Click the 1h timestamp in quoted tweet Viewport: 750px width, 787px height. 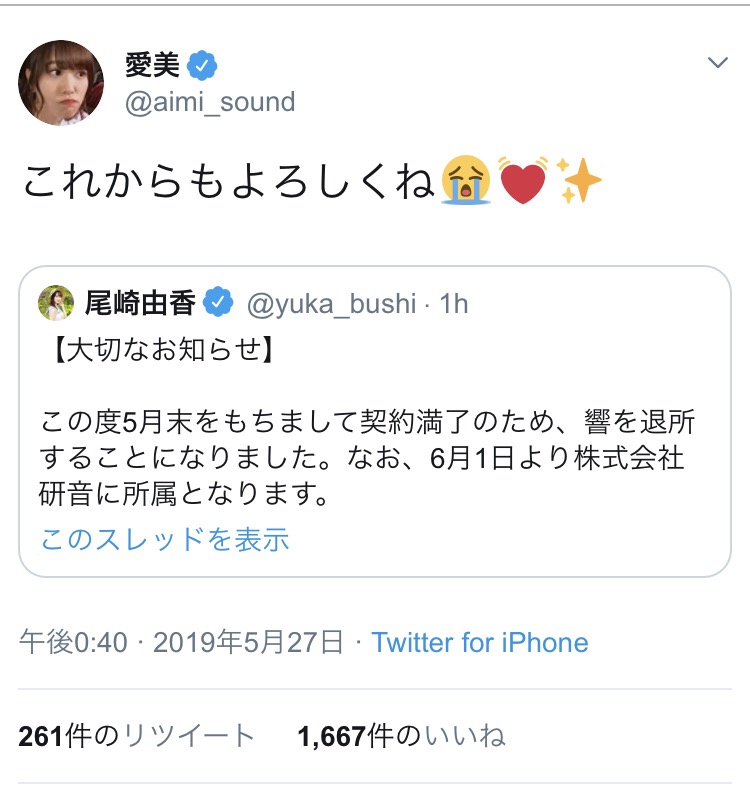coord(453,302)
